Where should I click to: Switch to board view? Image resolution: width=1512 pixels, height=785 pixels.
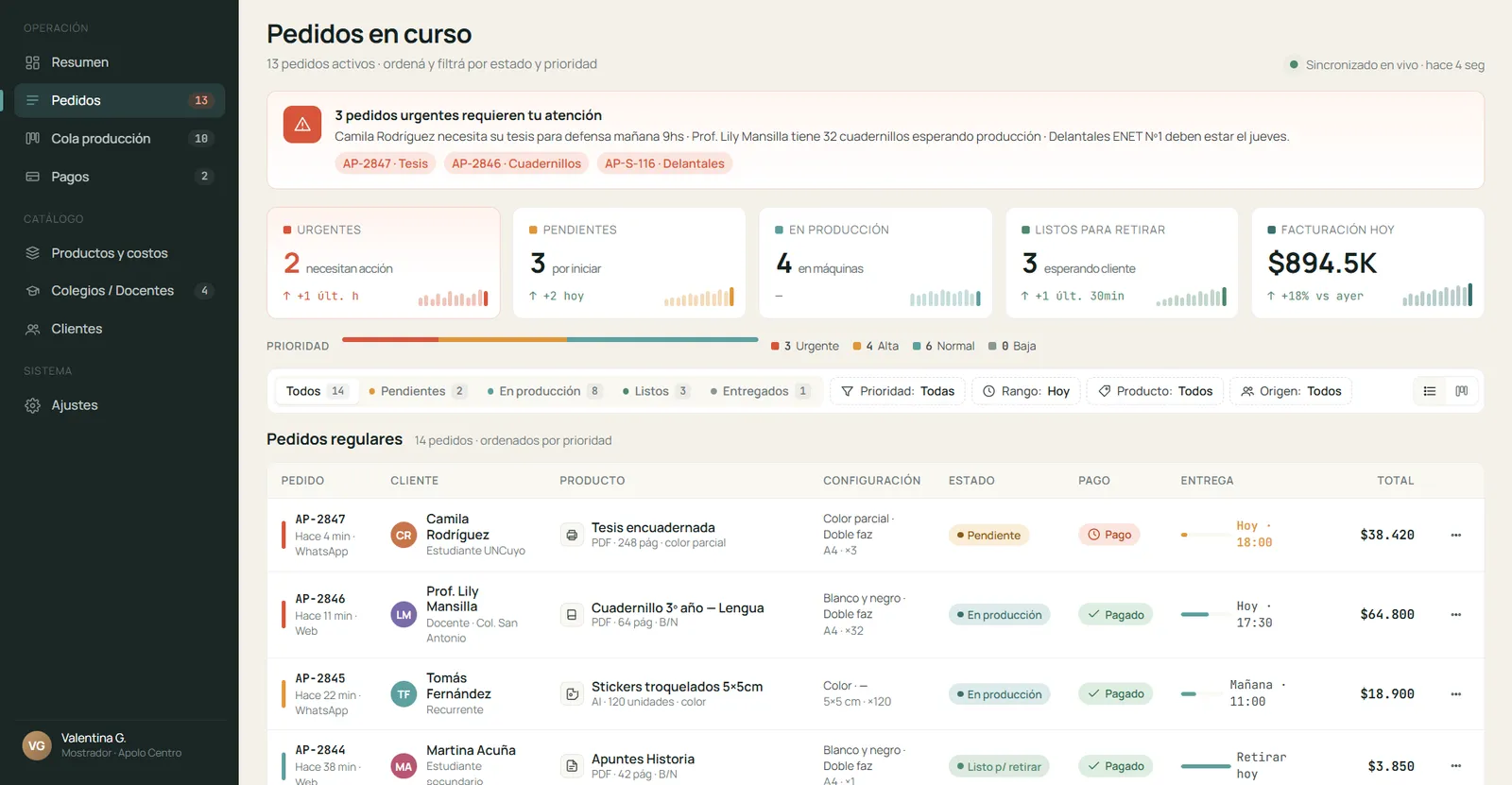[1462, 391]
